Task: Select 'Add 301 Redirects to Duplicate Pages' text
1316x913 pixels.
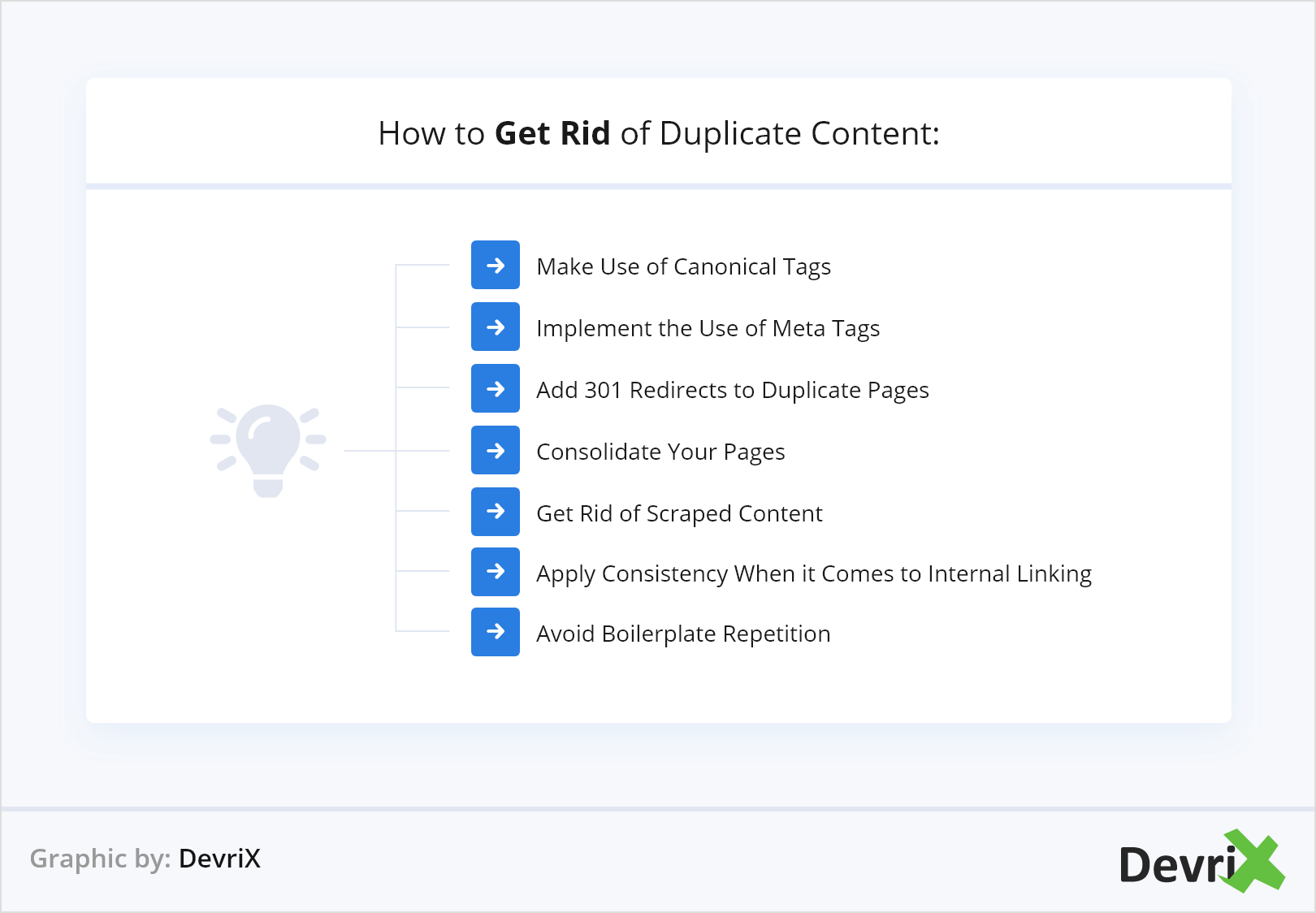Action: (733, 391)
